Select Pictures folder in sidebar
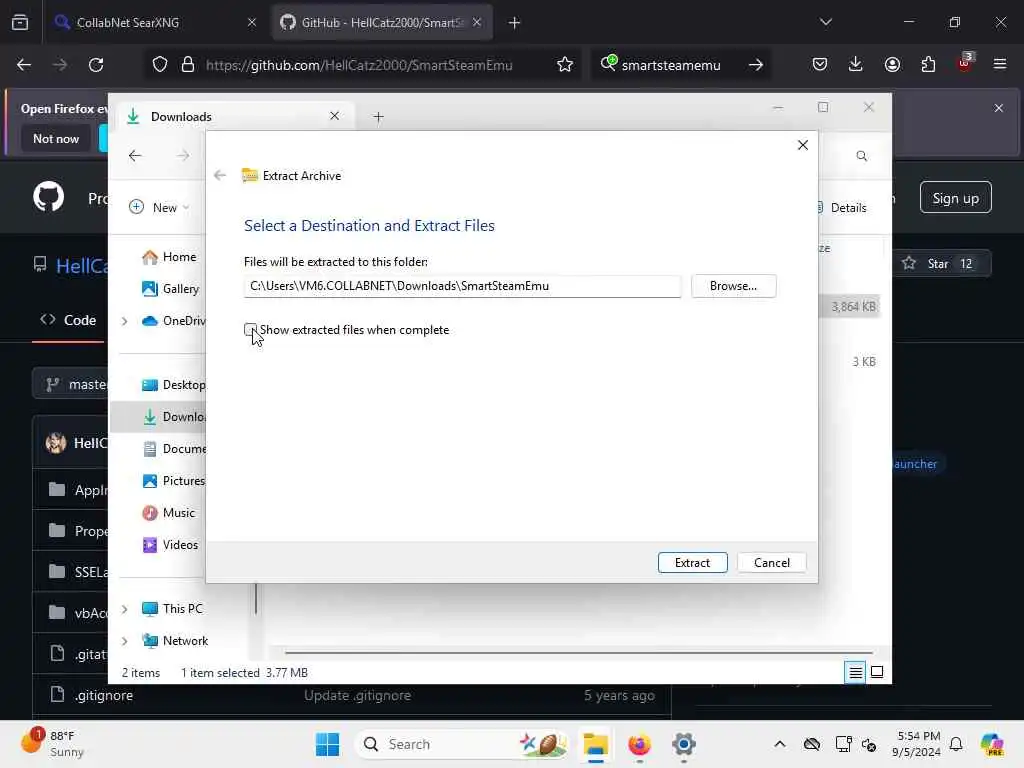The width and height of the screenshot is (1024, 768). pyautogui.click(x=174, y=481)
